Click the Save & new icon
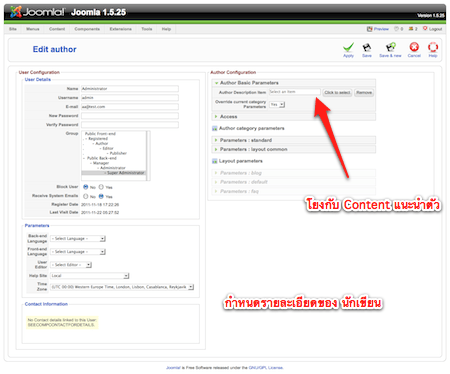 pyautogui.click(x=390, y=47)
